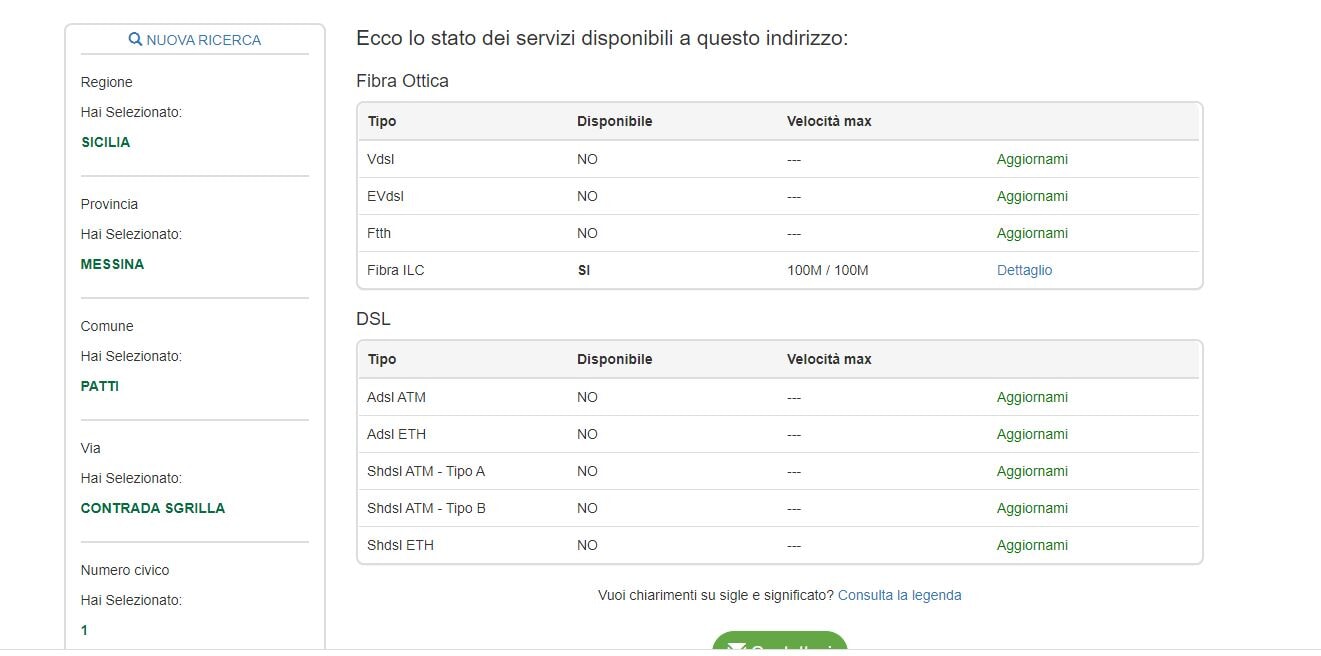Click Aggiornami for Adsl ETH
Viewport: 1321px width, 656px height.
1032,434
